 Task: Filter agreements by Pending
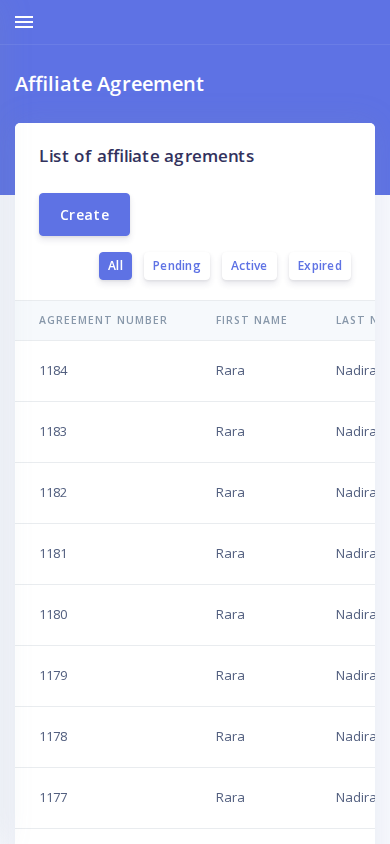click(x=176, y=266)
